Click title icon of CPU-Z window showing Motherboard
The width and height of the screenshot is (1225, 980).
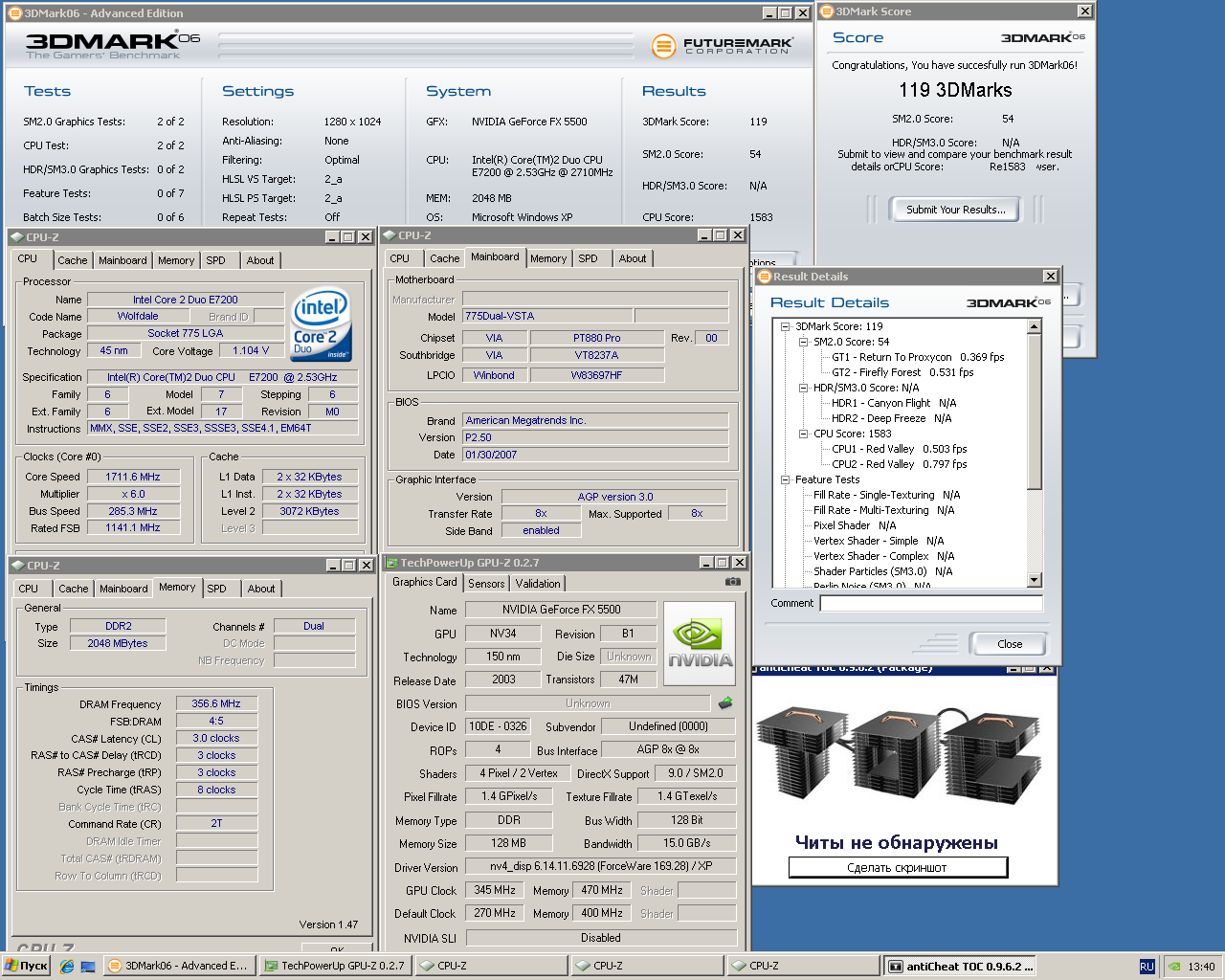390,235
